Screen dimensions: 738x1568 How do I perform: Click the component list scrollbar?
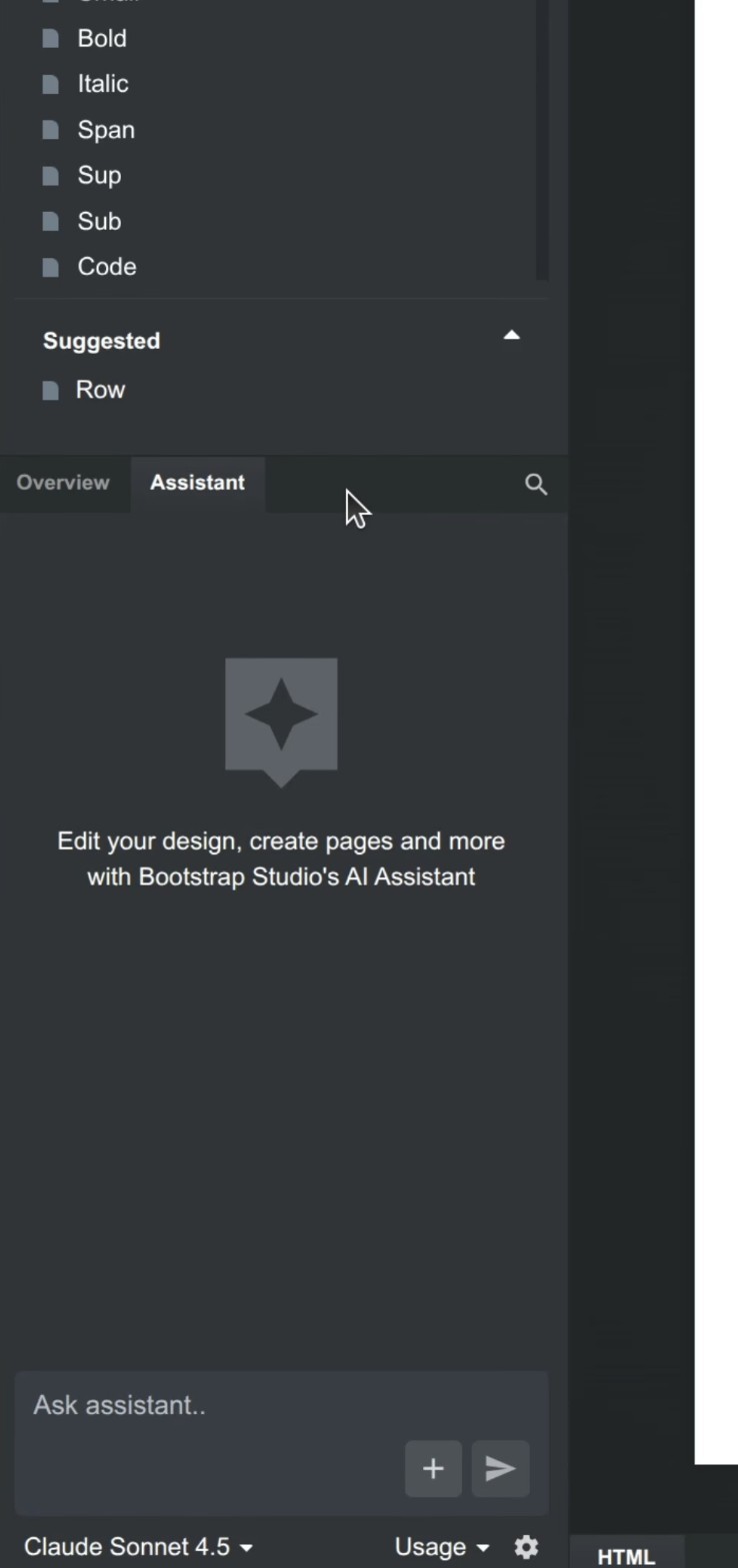tap(542, 140)
